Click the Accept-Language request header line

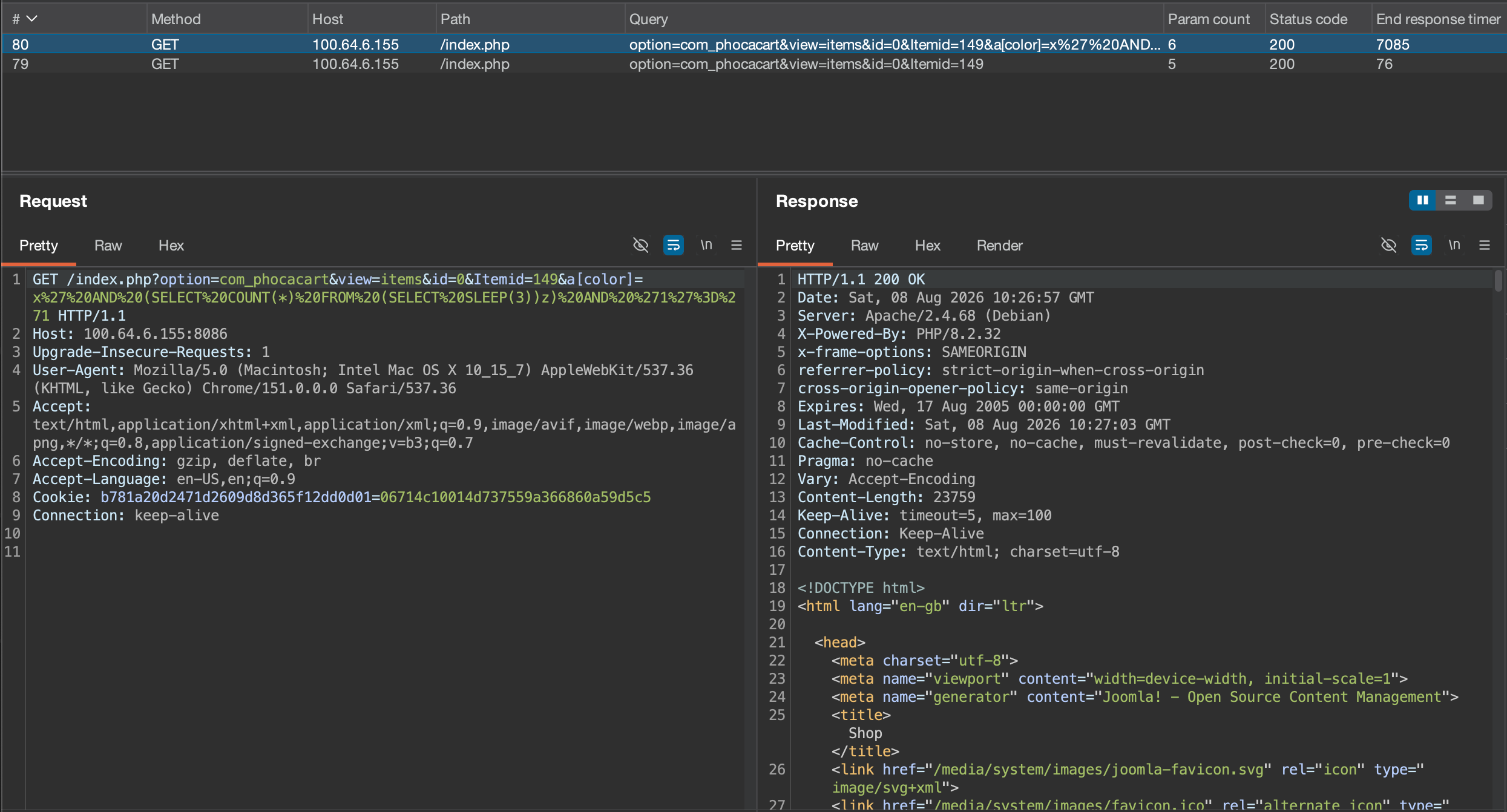tap(164, 479)
